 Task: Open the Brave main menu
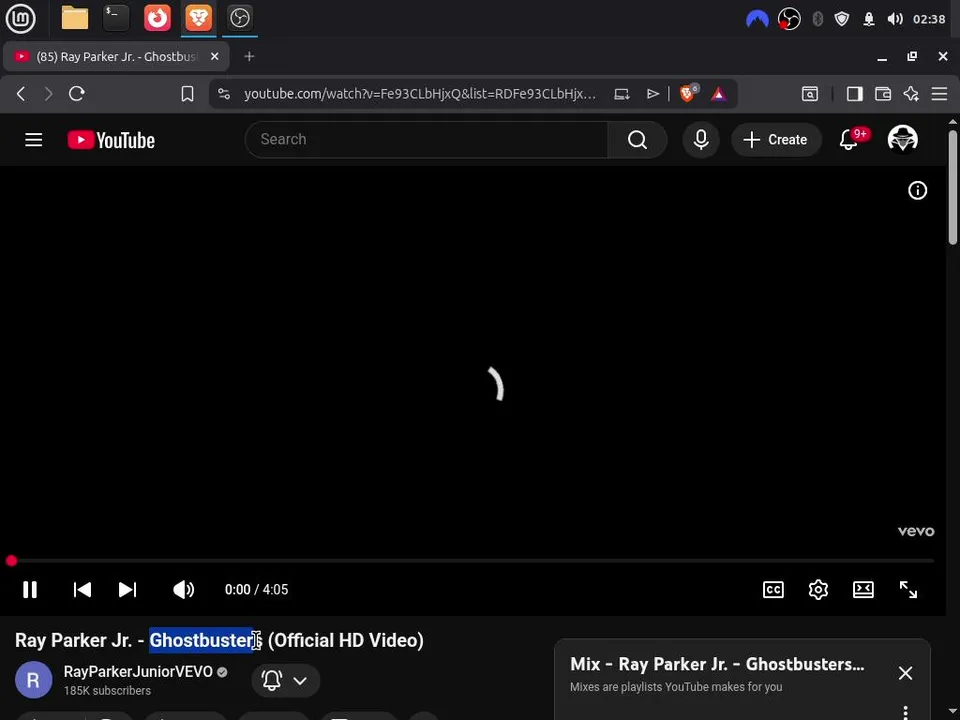point(939,94)
